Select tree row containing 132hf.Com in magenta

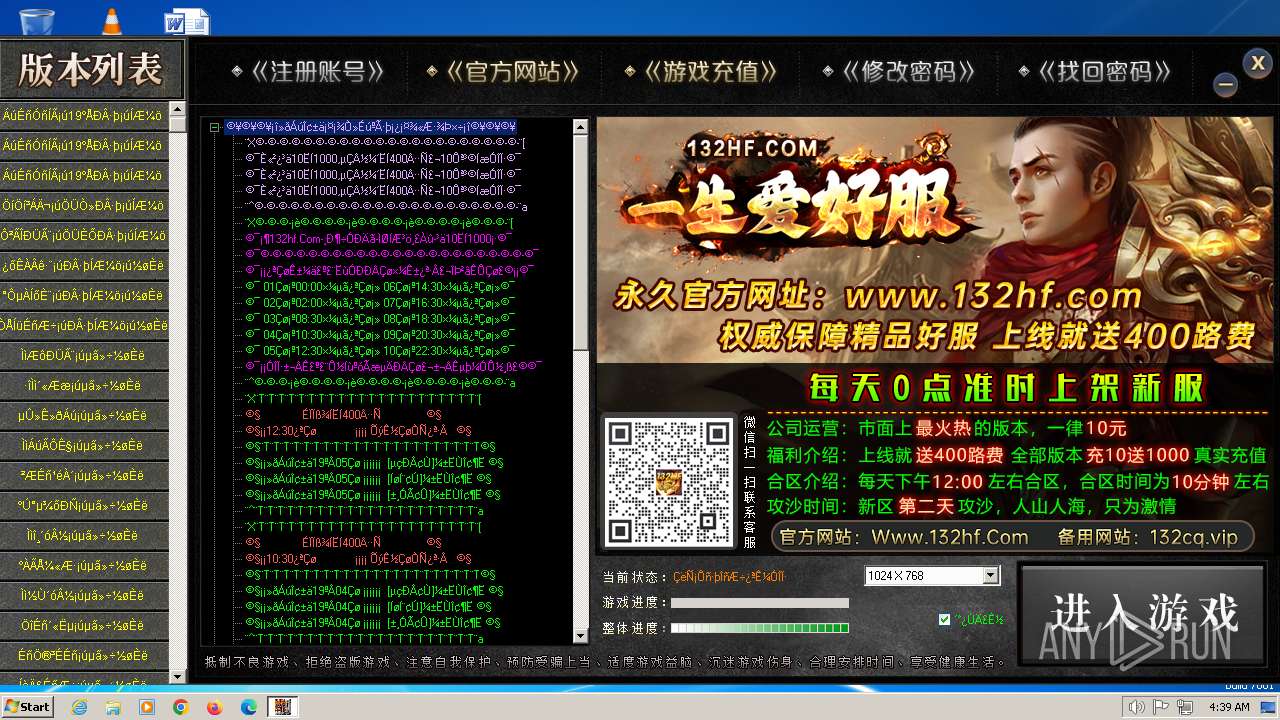coord(378,239)
